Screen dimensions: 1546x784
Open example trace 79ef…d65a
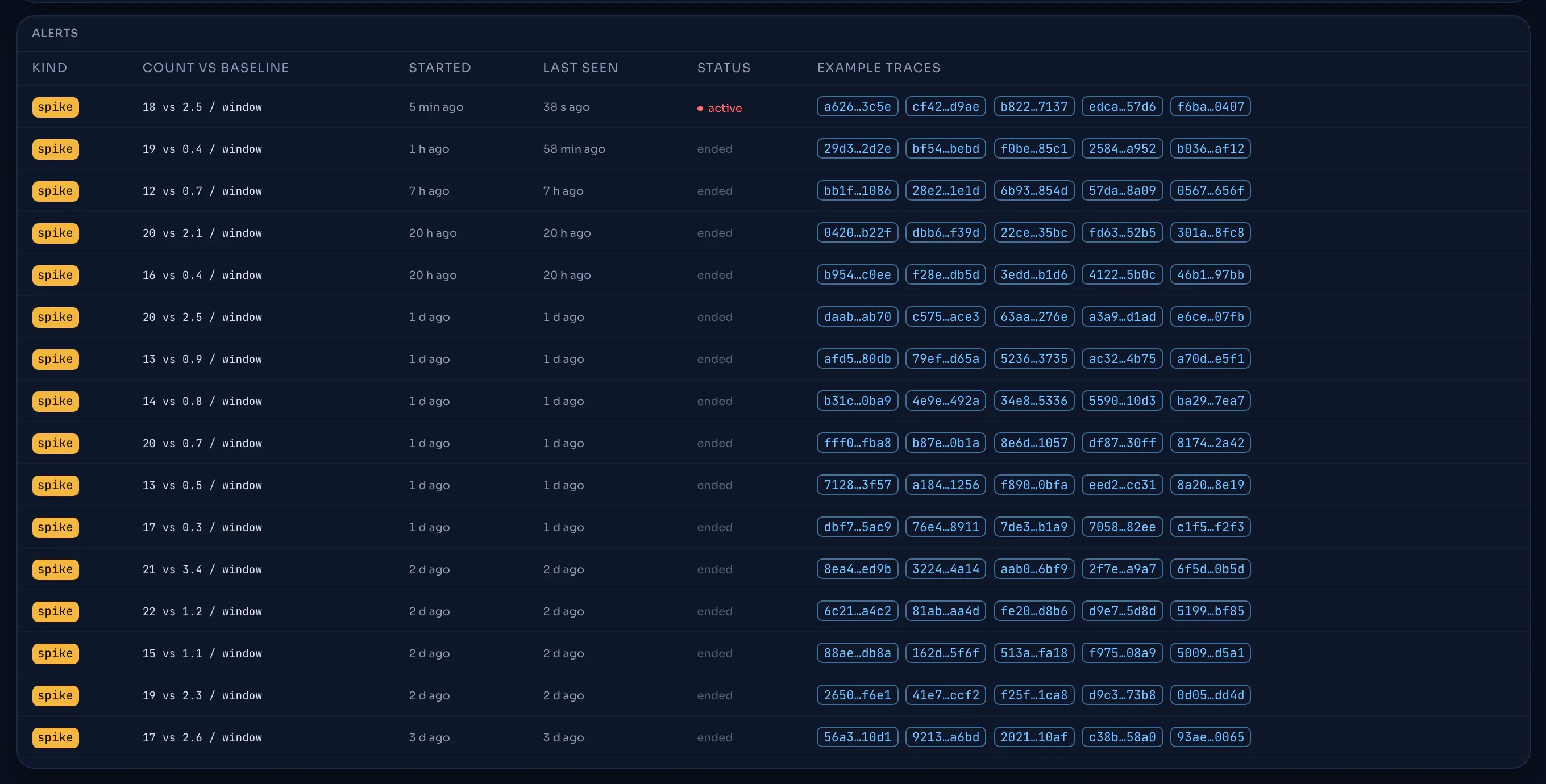pyautogui.click(x=945, y=358)
